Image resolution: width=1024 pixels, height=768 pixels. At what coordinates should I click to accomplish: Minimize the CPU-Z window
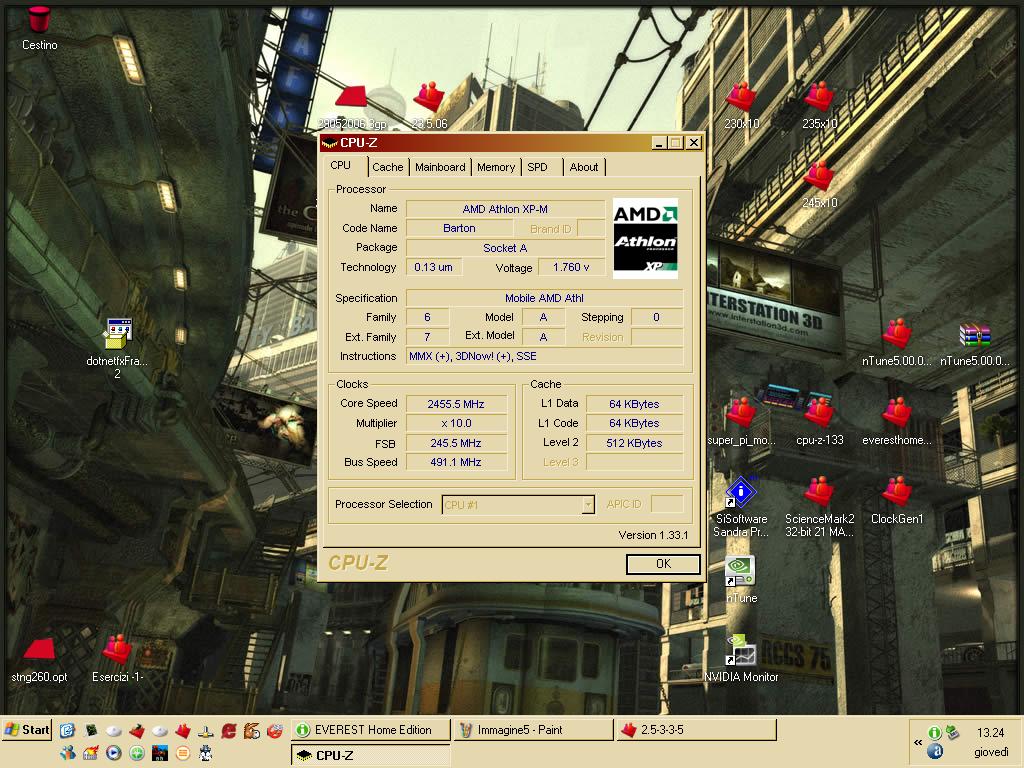pyautogui.click(x=659, y=142)
